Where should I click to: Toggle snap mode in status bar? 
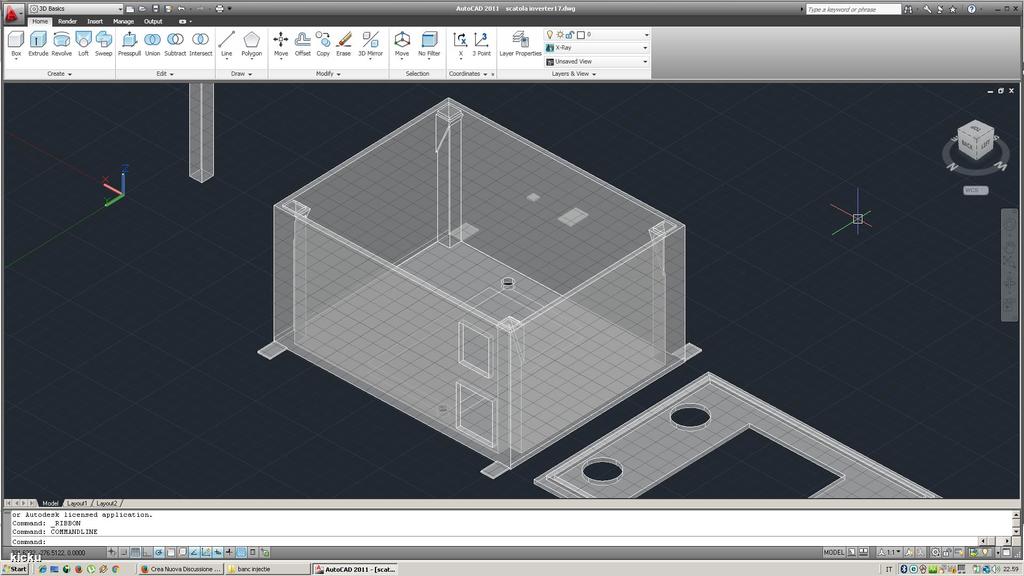(x=123, y=552)
